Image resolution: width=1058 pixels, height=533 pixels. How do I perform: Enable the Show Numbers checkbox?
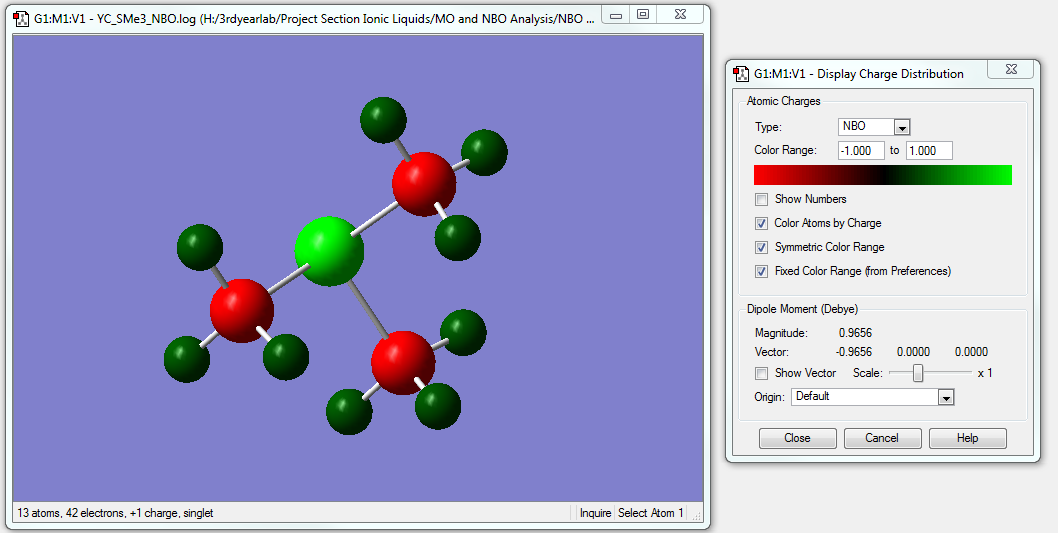(x=762, y=199)
